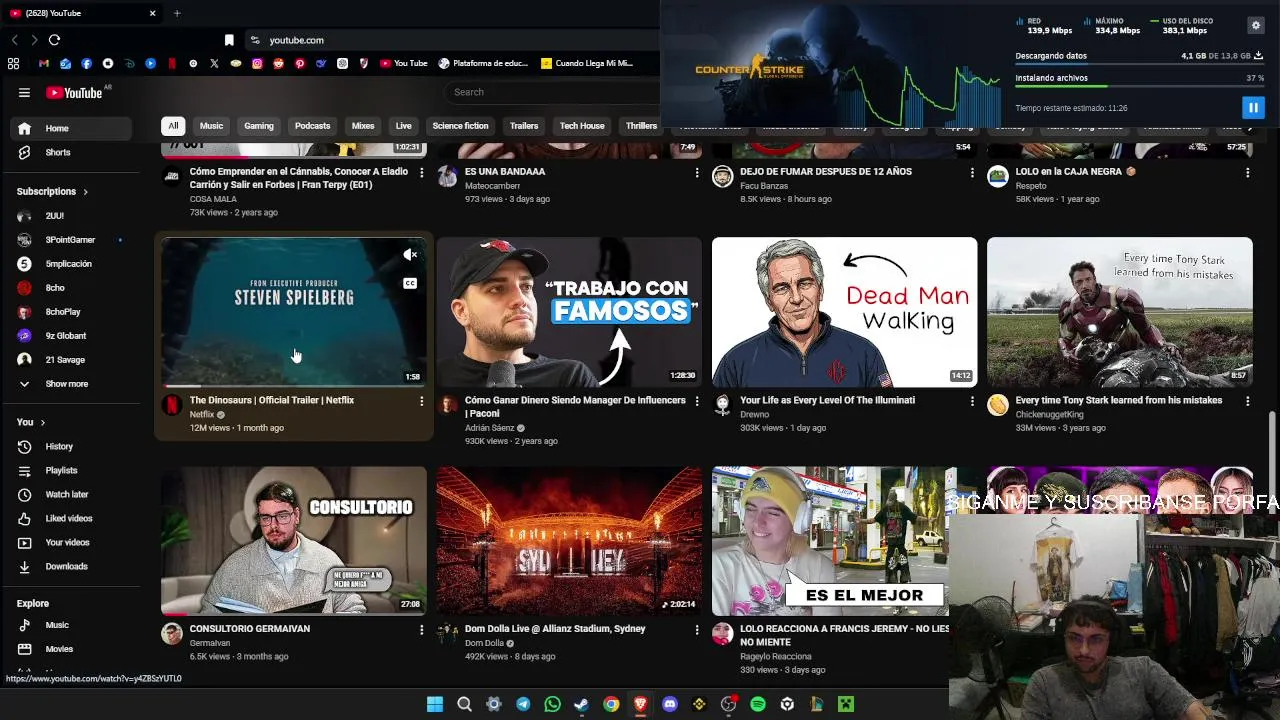Open the YouTube hamburger guide menu

coord(24,93)
